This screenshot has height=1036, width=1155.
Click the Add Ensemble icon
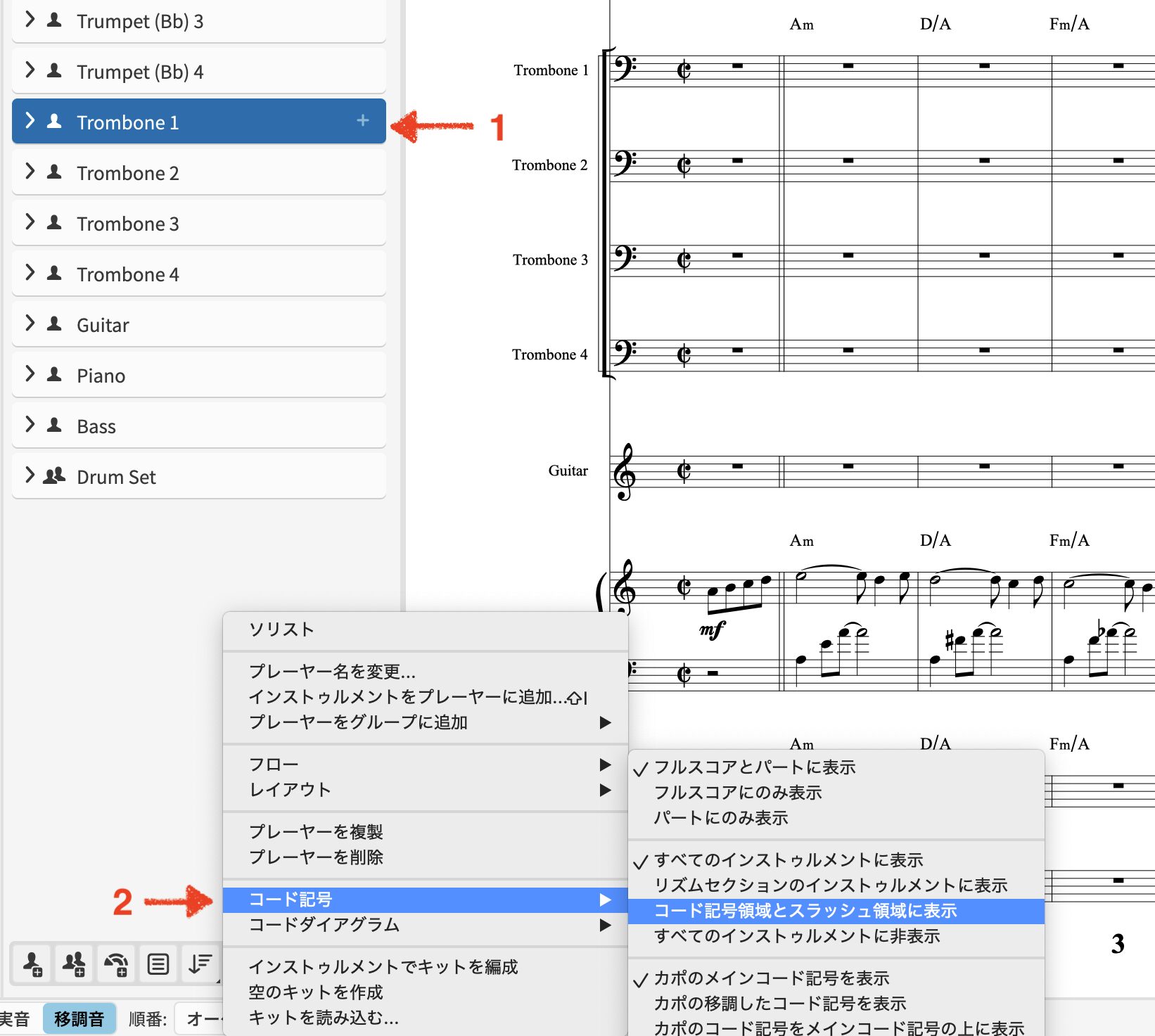[116, 963]
